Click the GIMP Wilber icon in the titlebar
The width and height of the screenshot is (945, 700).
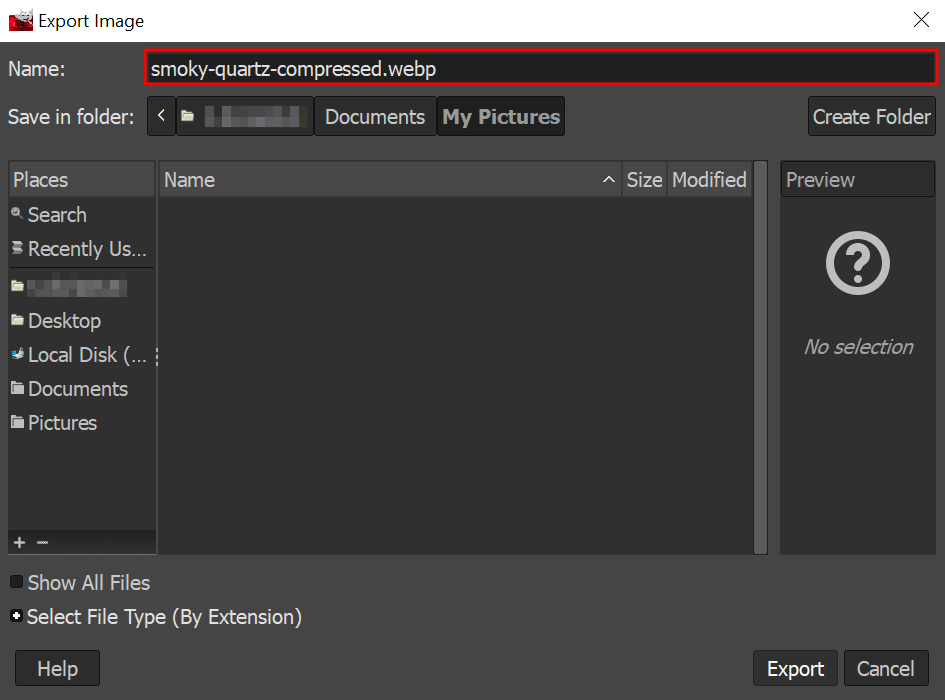[20, 20]
